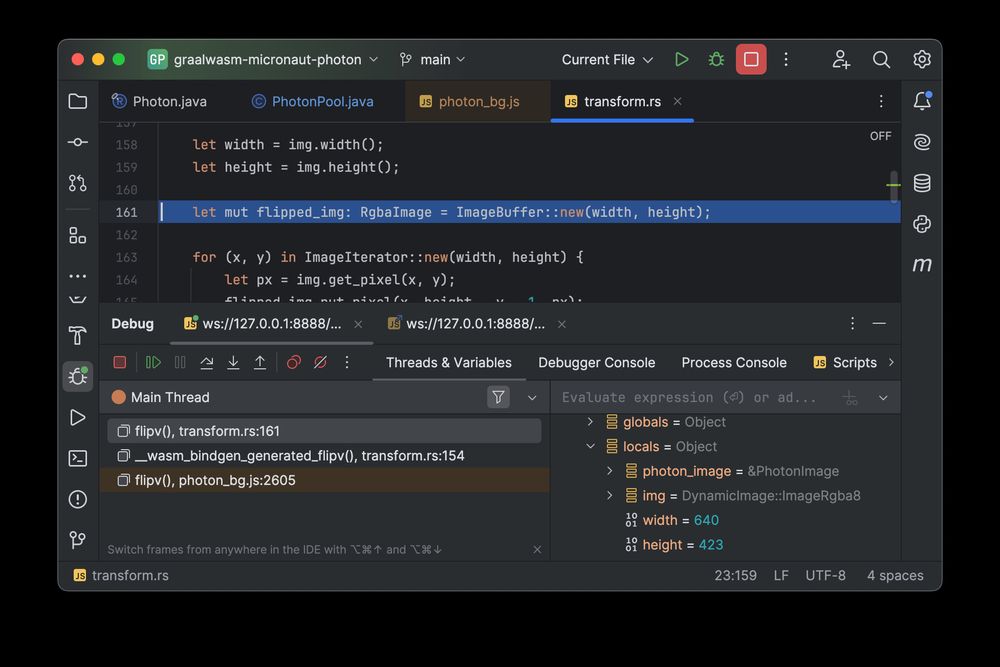
Task: Toggle the thread filter funnel button
Action: (498, 397)
